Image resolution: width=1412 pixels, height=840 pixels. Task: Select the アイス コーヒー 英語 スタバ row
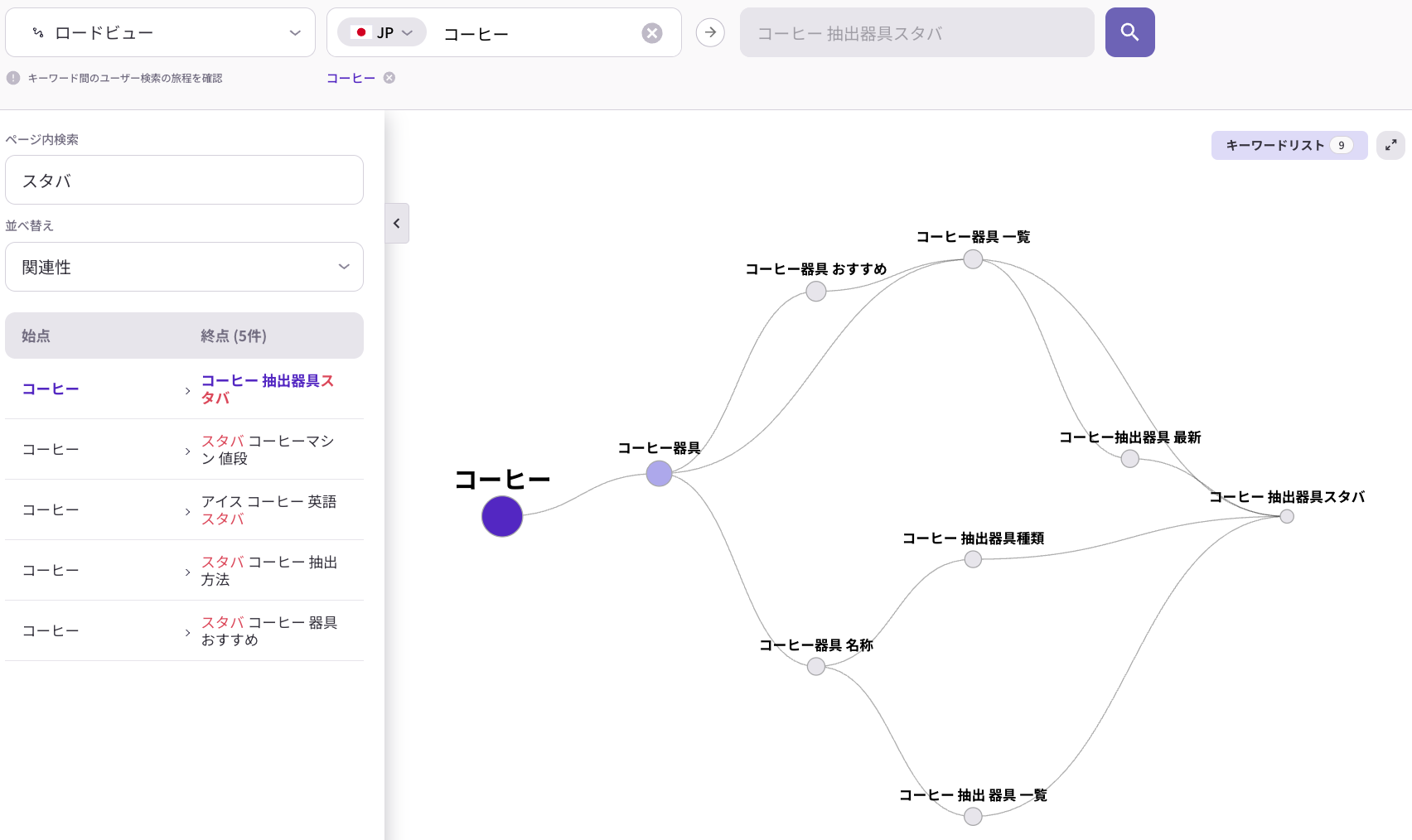184,509
